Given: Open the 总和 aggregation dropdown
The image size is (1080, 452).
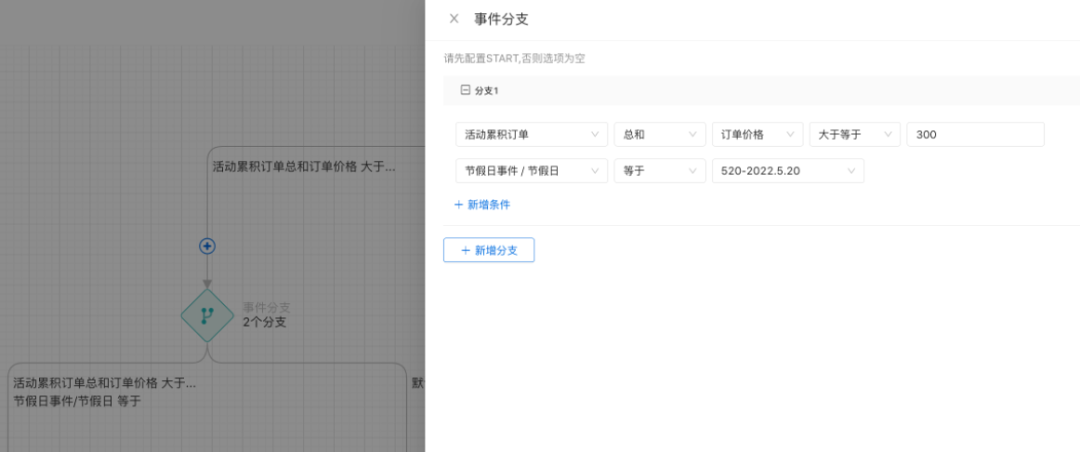Looking at the screenshot, I should coord(659,135).
